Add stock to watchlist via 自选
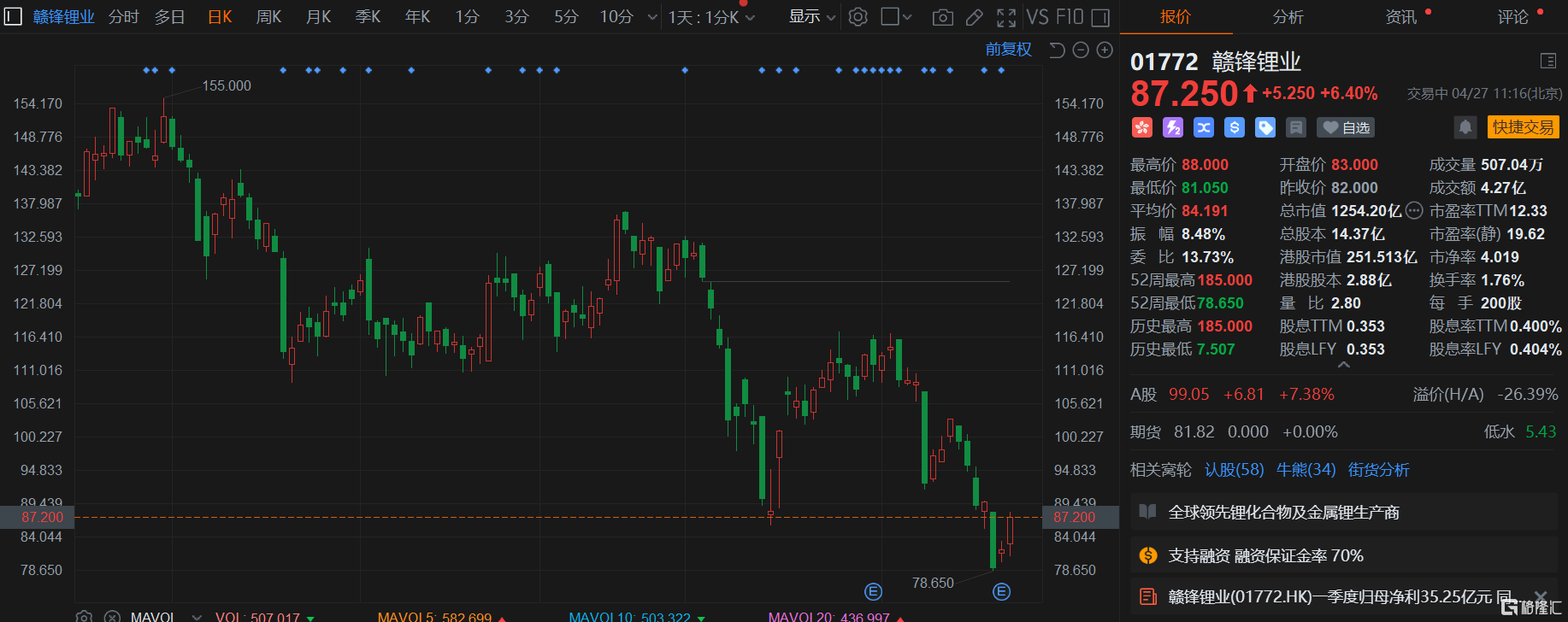 [1347, 127]
